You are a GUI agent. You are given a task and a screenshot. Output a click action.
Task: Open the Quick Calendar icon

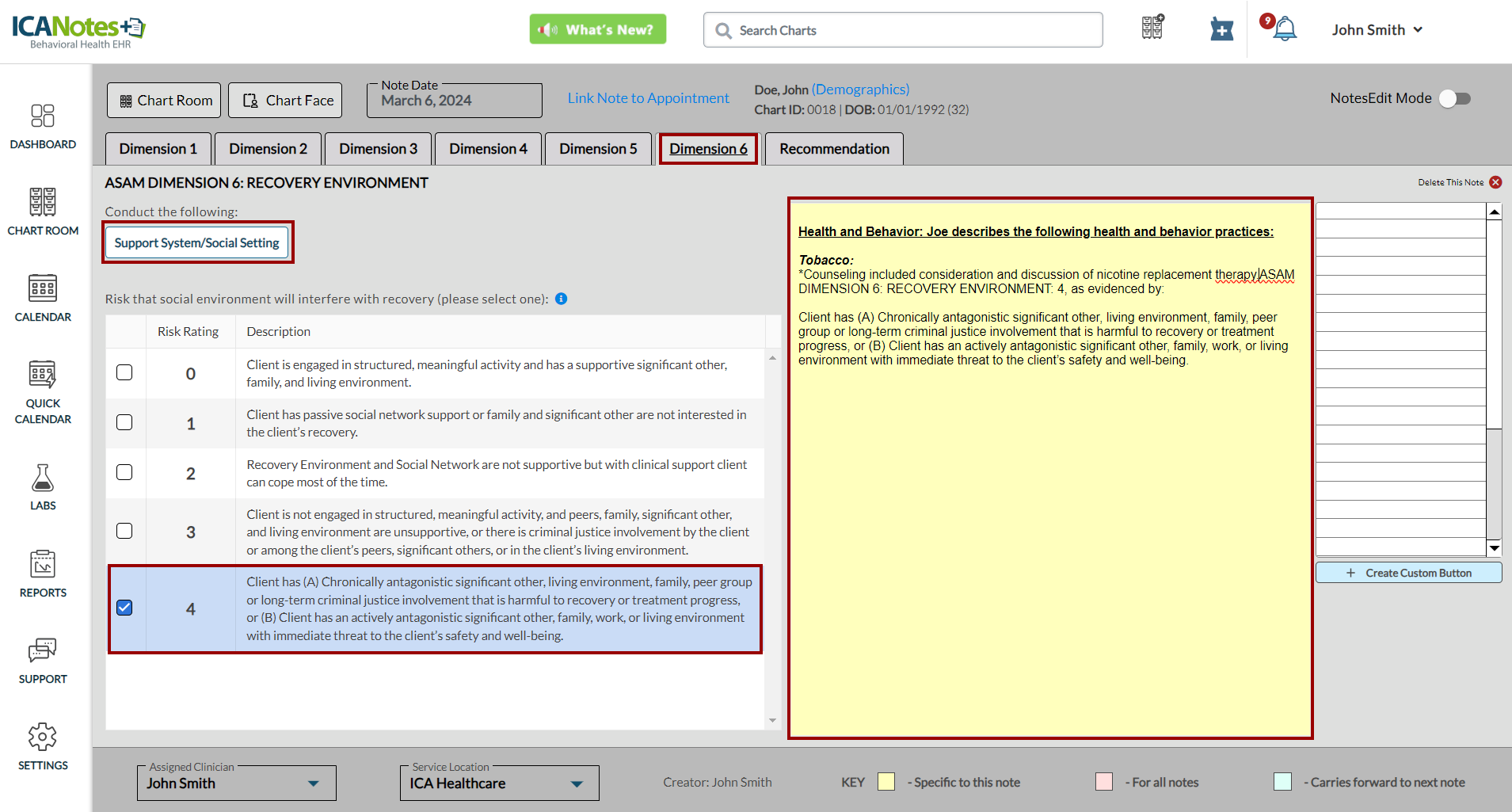43,375
